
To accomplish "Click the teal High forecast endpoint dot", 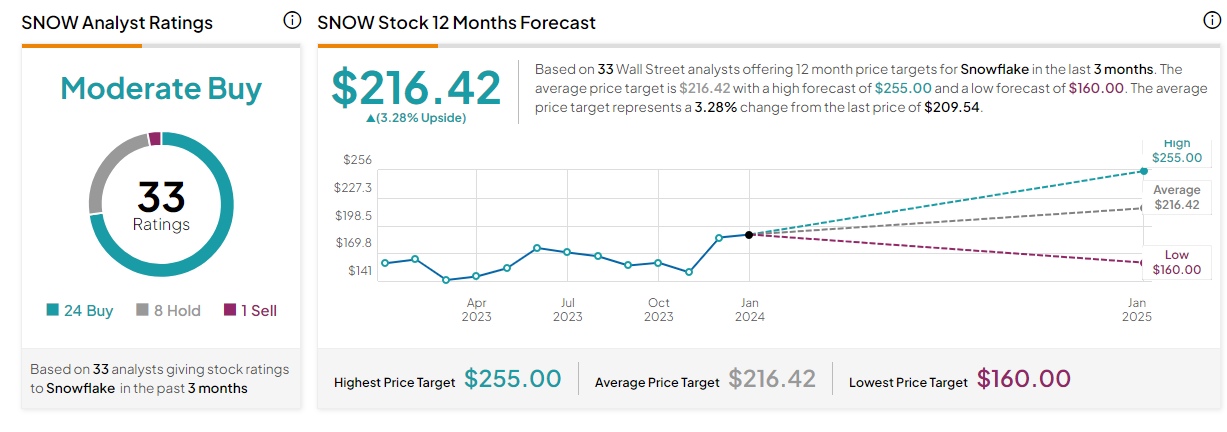I will point(1144,171).
